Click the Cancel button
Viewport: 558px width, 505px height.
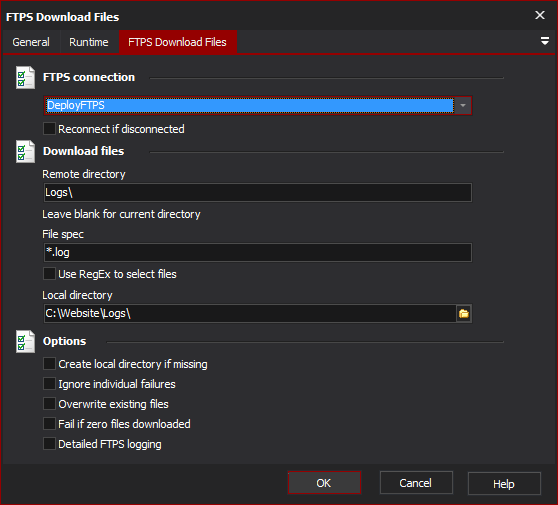[416, 483]
